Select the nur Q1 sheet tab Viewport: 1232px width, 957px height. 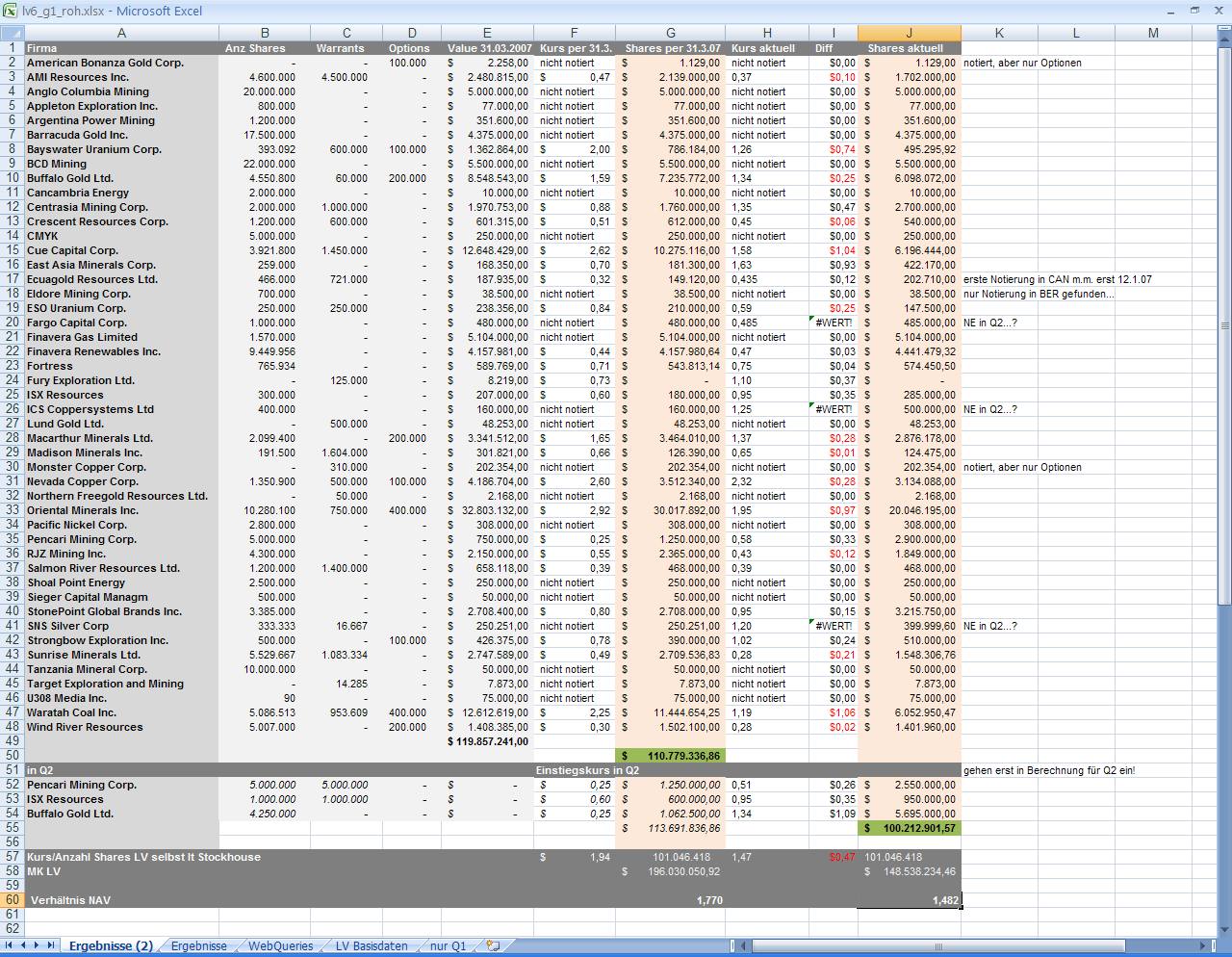[448, 946]
